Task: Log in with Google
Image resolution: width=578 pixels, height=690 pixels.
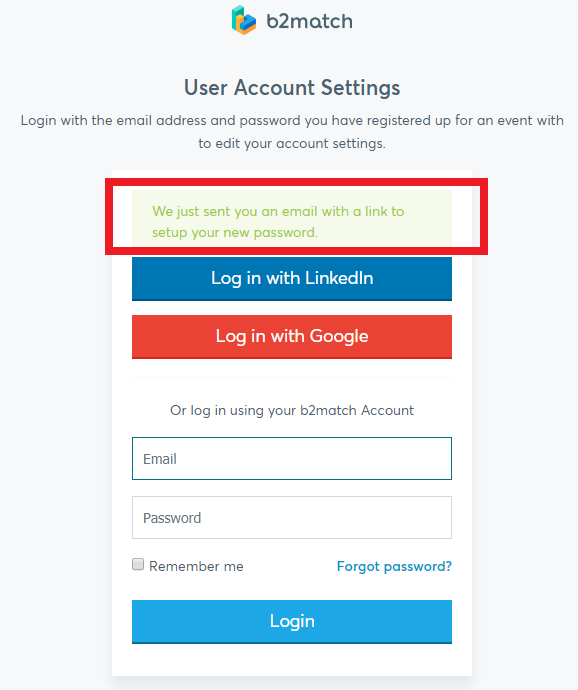Action: [x=292, y=337]
